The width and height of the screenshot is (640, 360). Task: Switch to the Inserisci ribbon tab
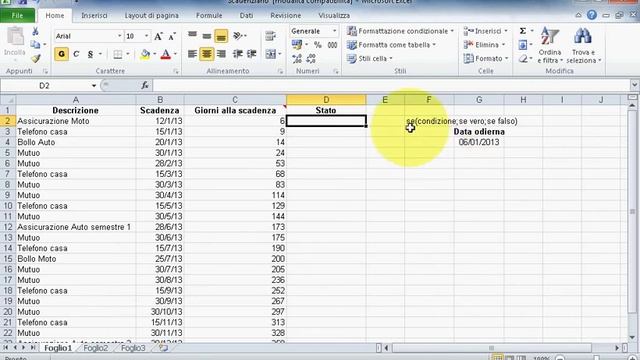(94, 16)
